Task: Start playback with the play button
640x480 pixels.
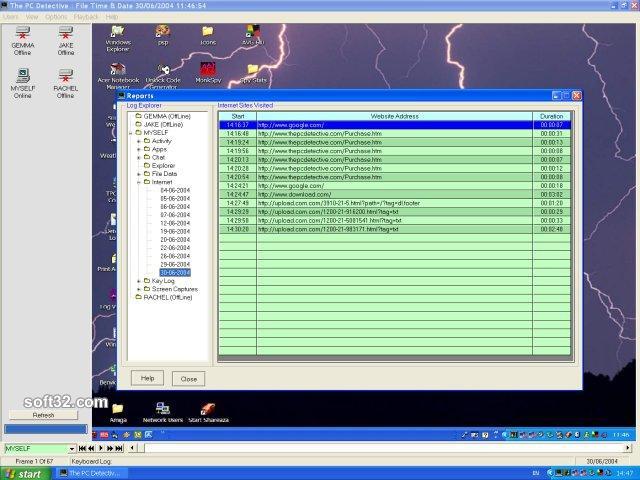Action: [100, 448]
